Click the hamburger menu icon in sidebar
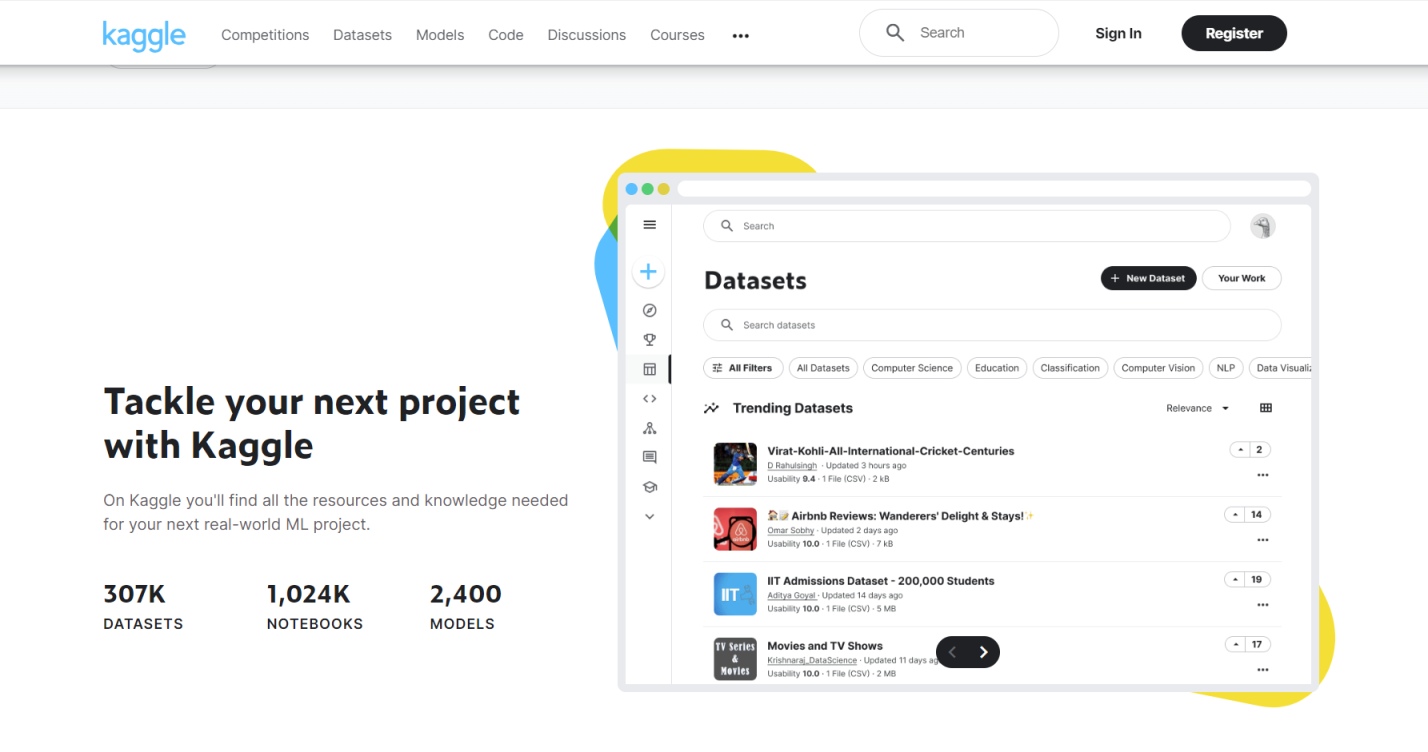 (x=649, y=225)
